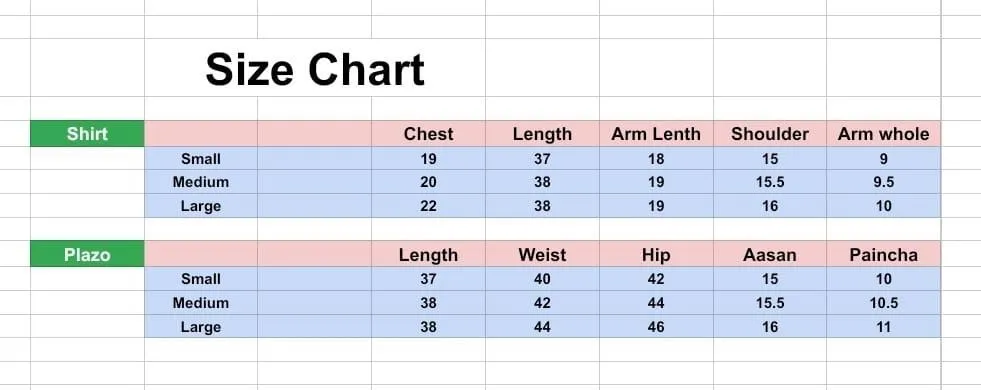This screenshot has height=390, width=981.
Task: Click the Large row label under Shirt
Action: tap(201, 206)
